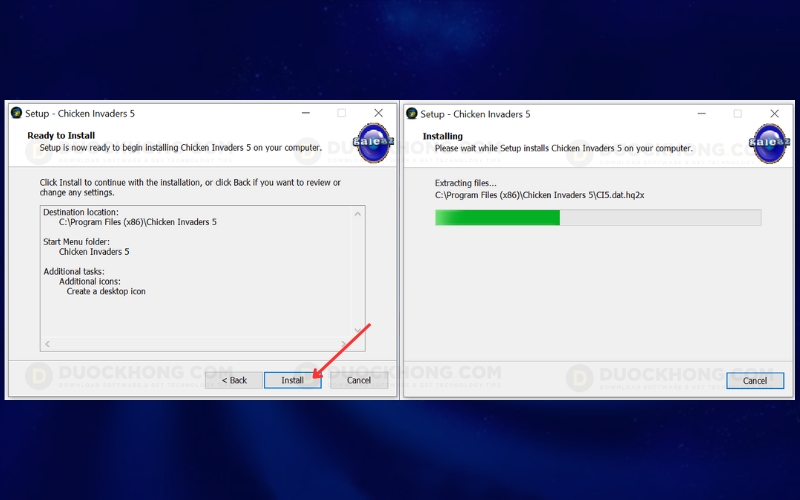Click the 'Setup - Chicken Invaders 5' title of left window
Image resolution: width=800 pixels, height=500 pixels.
click(80, 113)
